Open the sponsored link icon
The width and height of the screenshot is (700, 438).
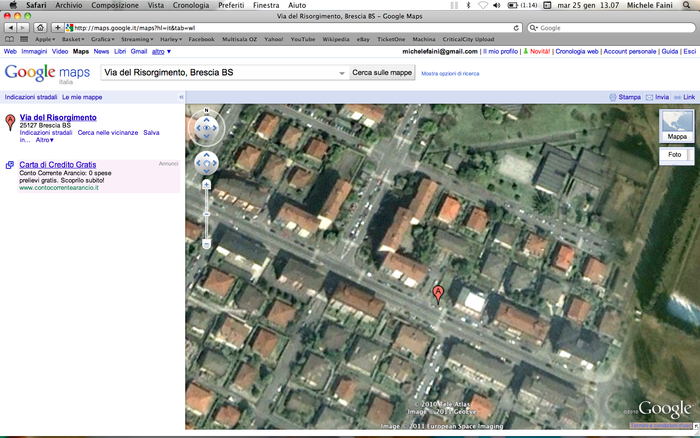9,165
